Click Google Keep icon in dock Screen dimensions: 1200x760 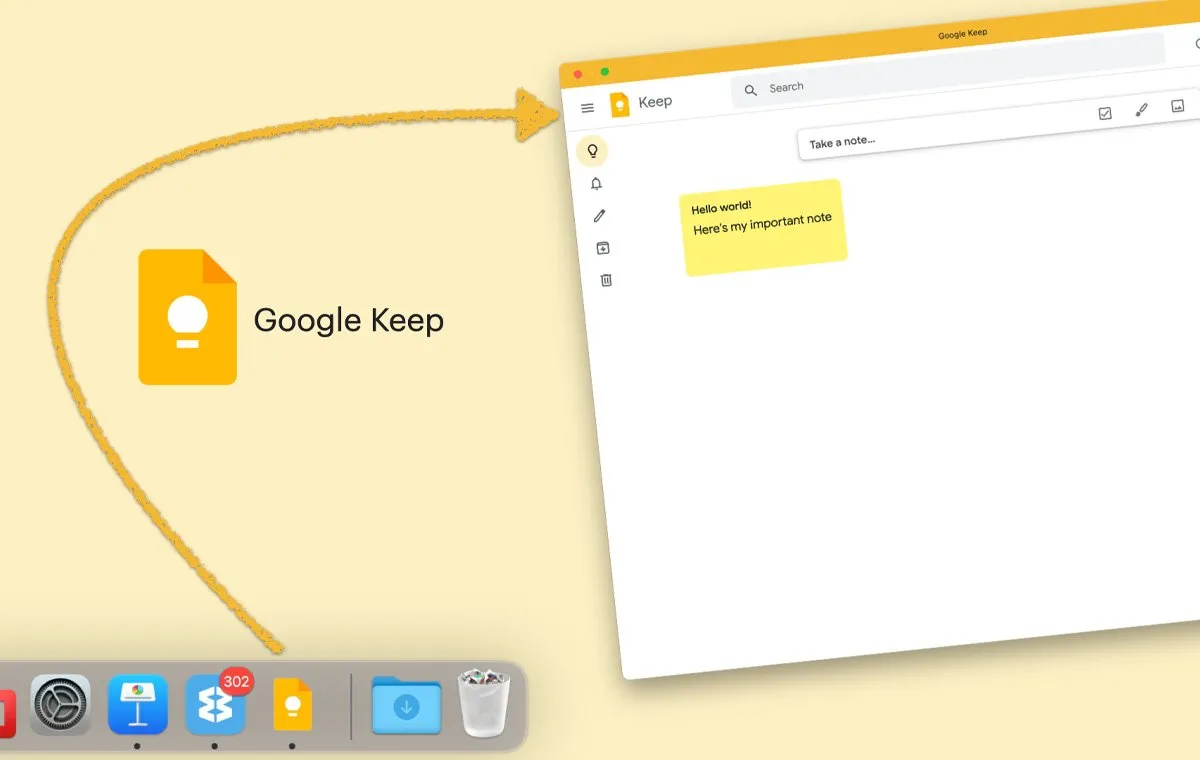pyautogui.click(x=292, y=705)
